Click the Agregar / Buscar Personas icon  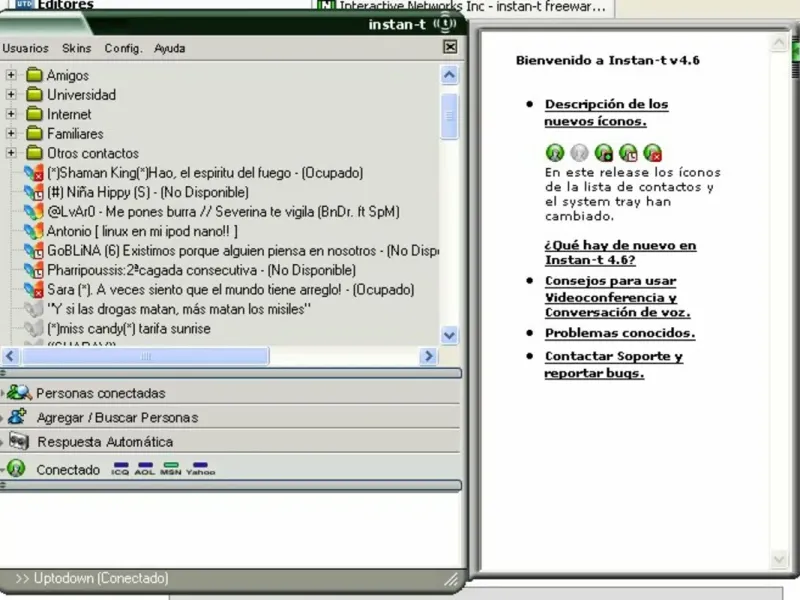[x=17, y=416]
